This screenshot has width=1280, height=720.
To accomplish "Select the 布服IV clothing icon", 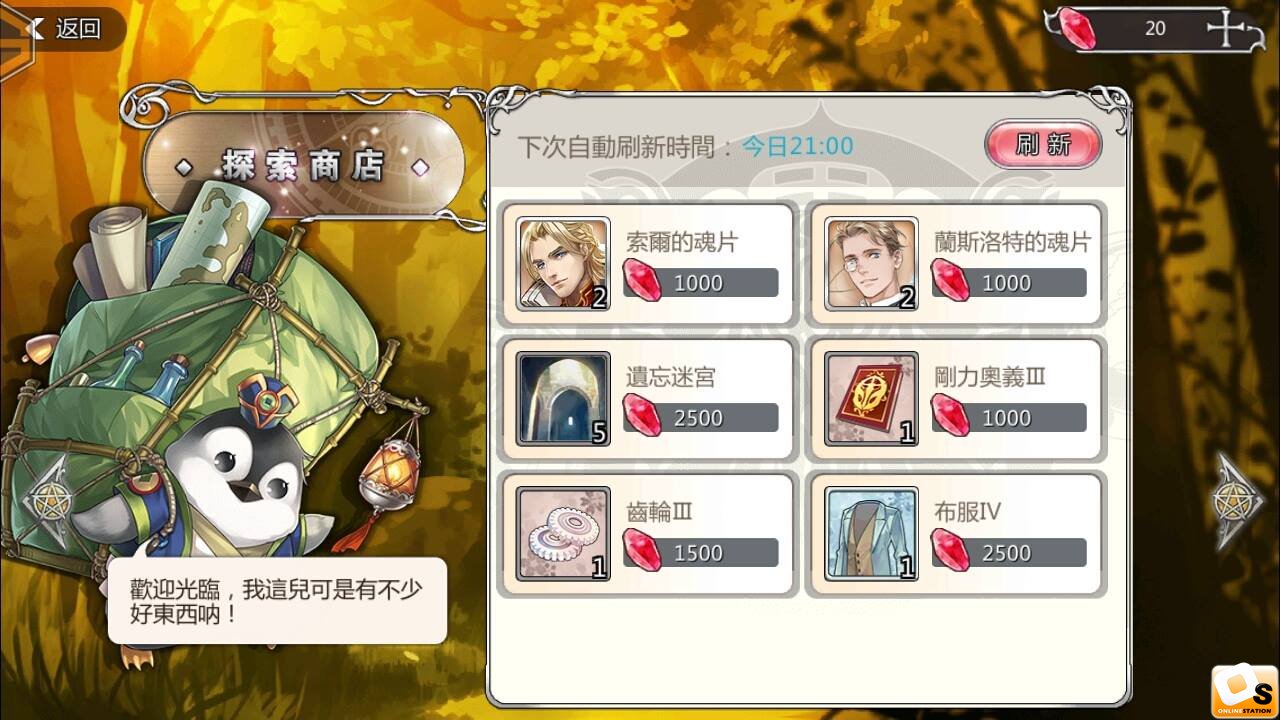I will pyautogui.click(x=871, y=534).
